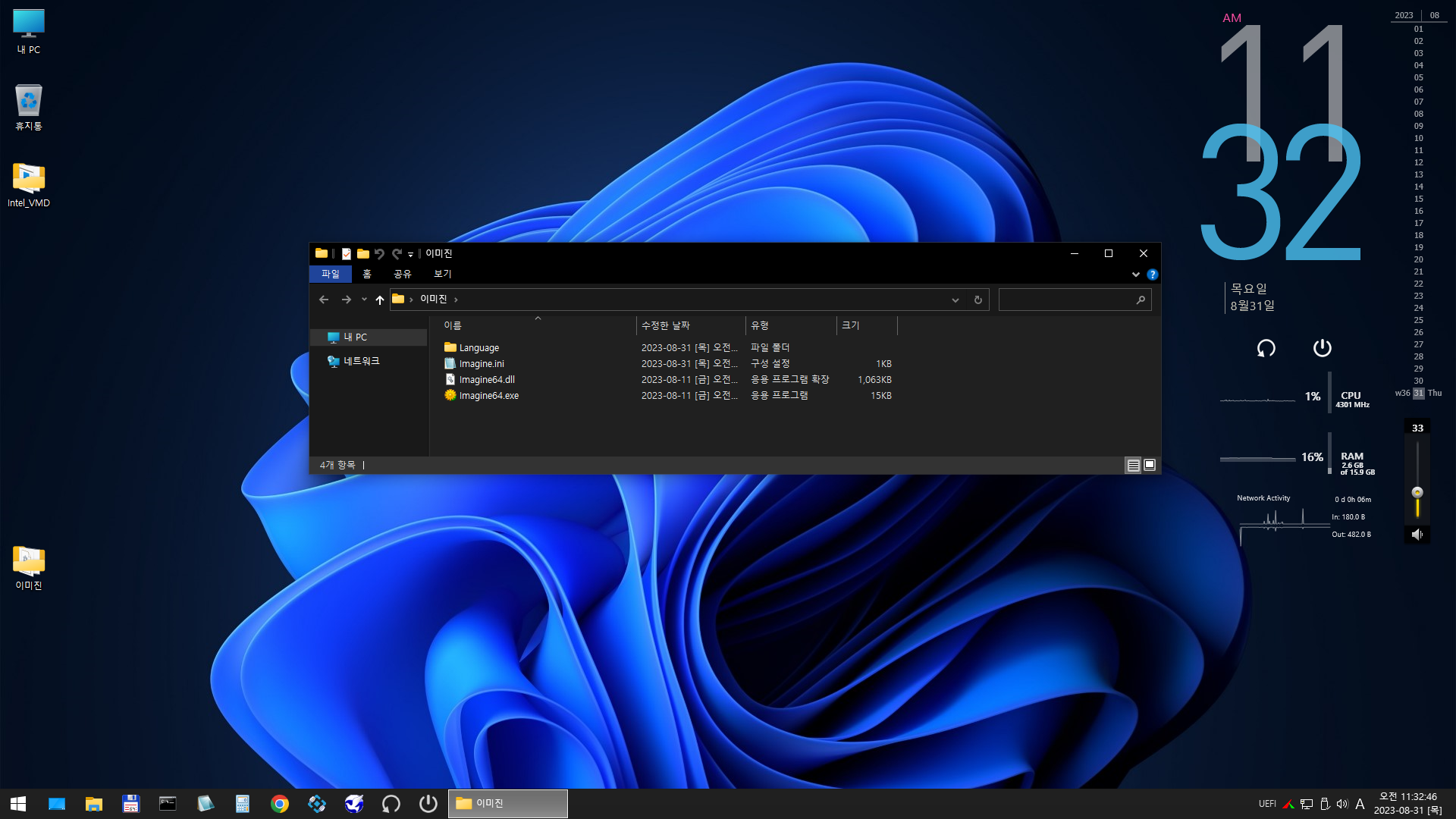
Task: Click the New folder quick access icon
Action: coord(363,254)
